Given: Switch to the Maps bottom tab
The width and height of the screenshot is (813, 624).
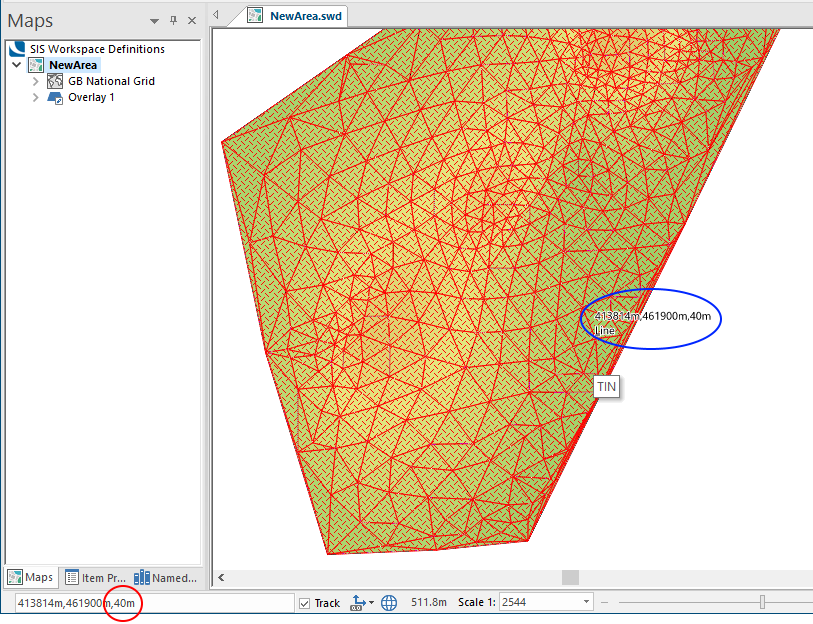Looking at the screenshot, I should pyautogui.click(x=31, y=577).
